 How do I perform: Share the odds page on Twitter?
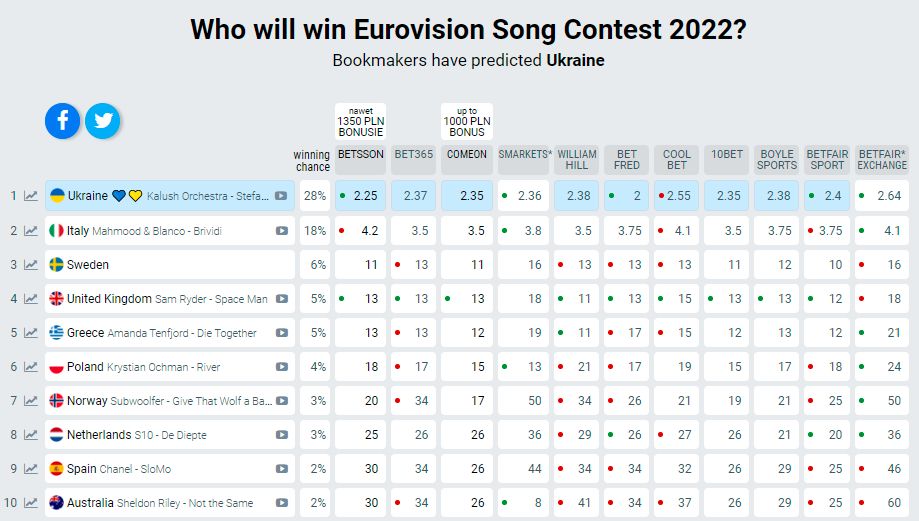tap(102, 121)
